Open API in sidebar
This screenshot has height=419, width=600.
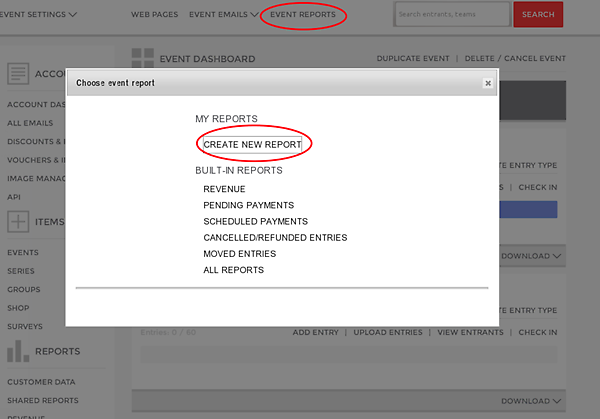14,197
